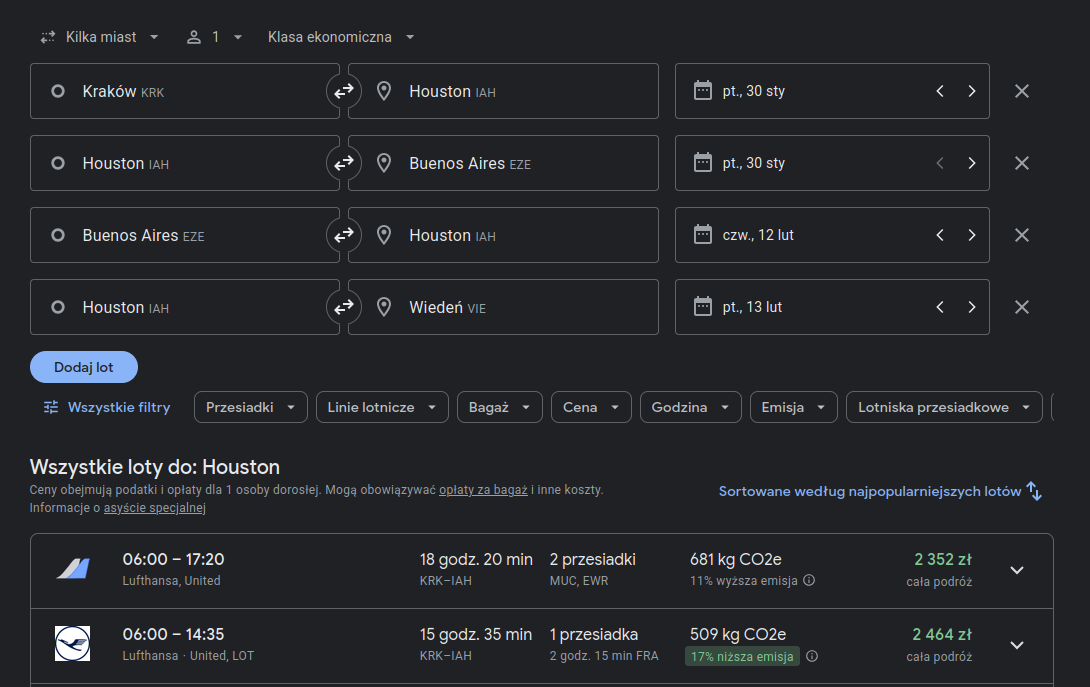Screen dimensions: 1090x687
Task: Go to previous day for pt., 13 lut
Action: tap(940, 307)
